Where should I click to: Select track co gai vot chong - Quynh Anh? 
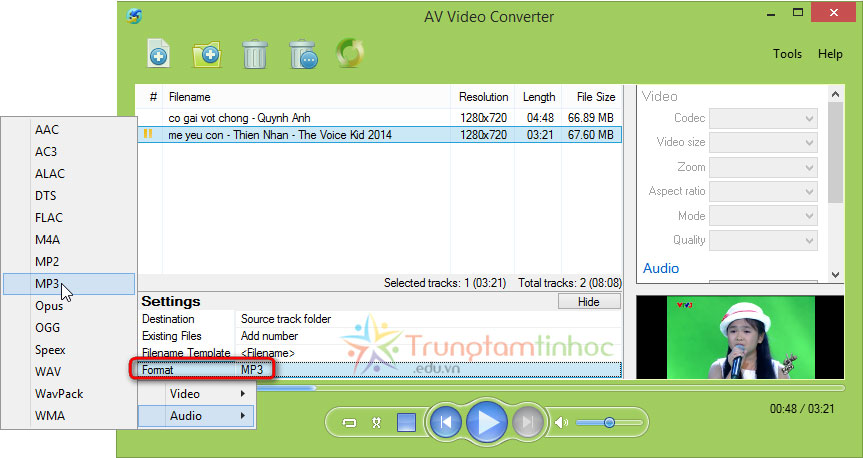coord(380,118)
